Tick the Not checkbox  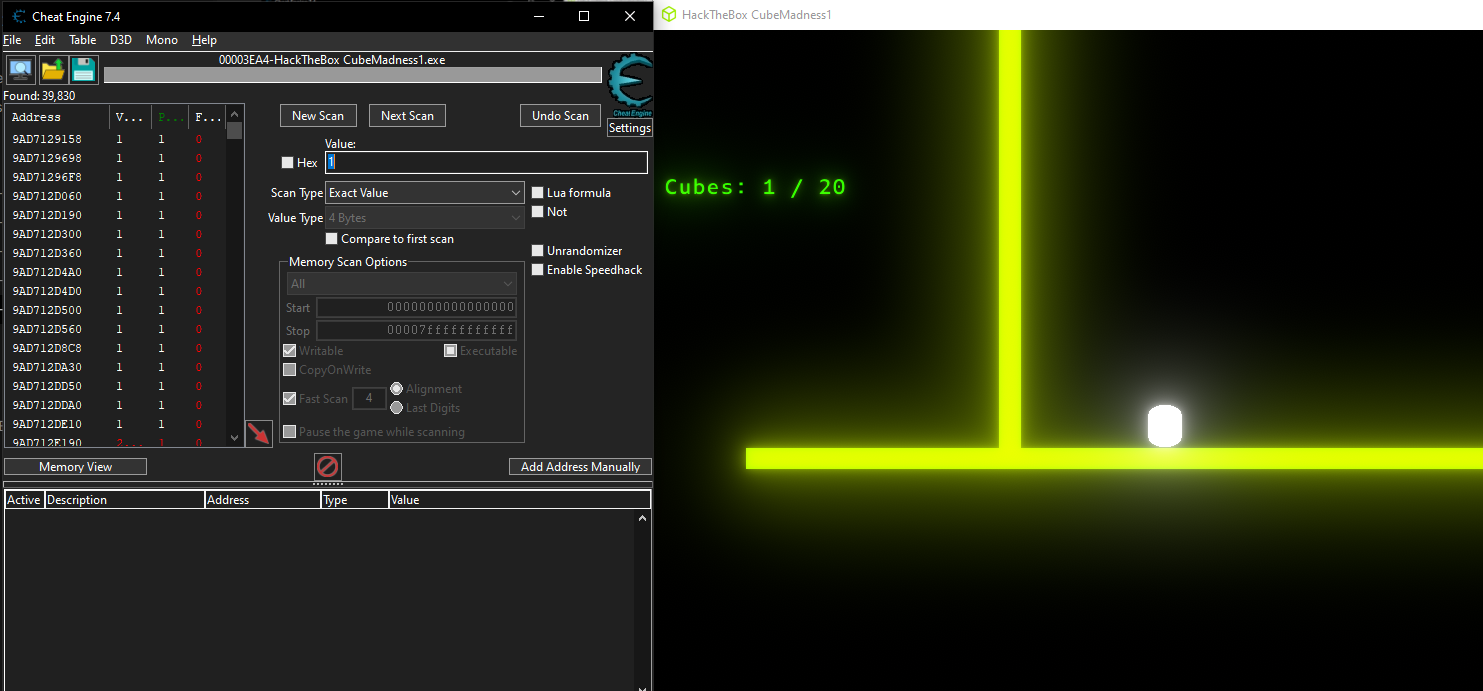(x=538, y=212)
